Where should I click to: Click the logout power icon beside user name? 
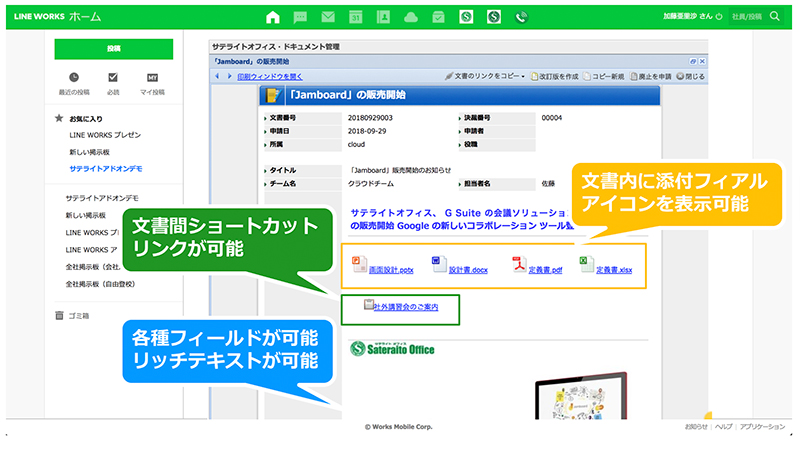click(x=719, y=16)
